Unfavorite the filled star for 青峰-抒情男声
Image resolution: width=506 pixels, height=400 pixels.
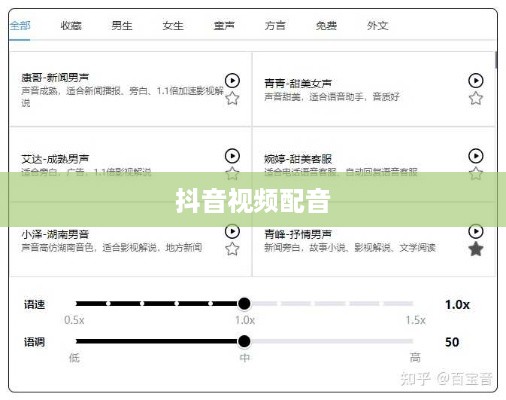(x=476, y=249)
